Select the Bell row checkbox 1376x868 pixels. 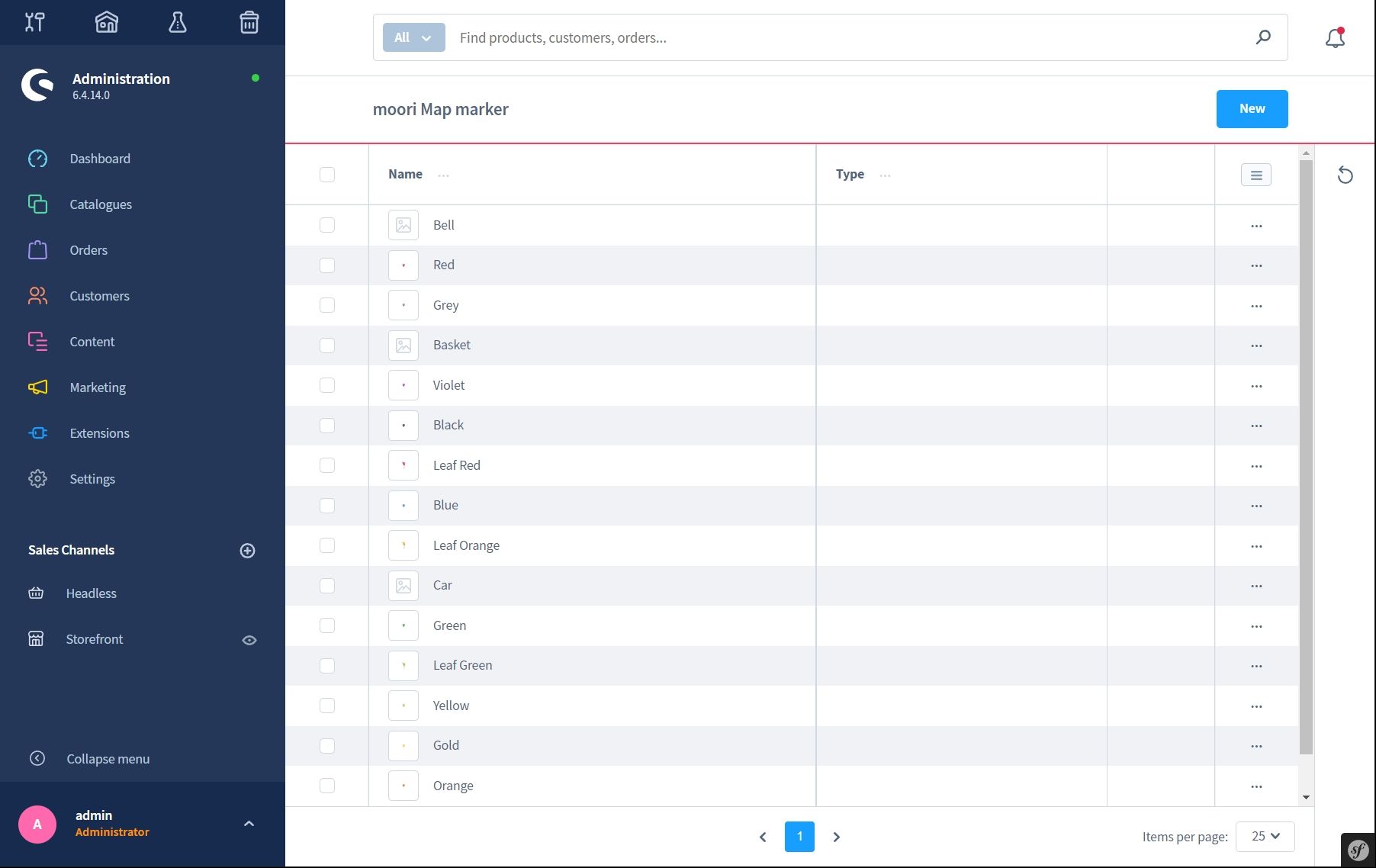pyautogui.click(x=327, y=225)
